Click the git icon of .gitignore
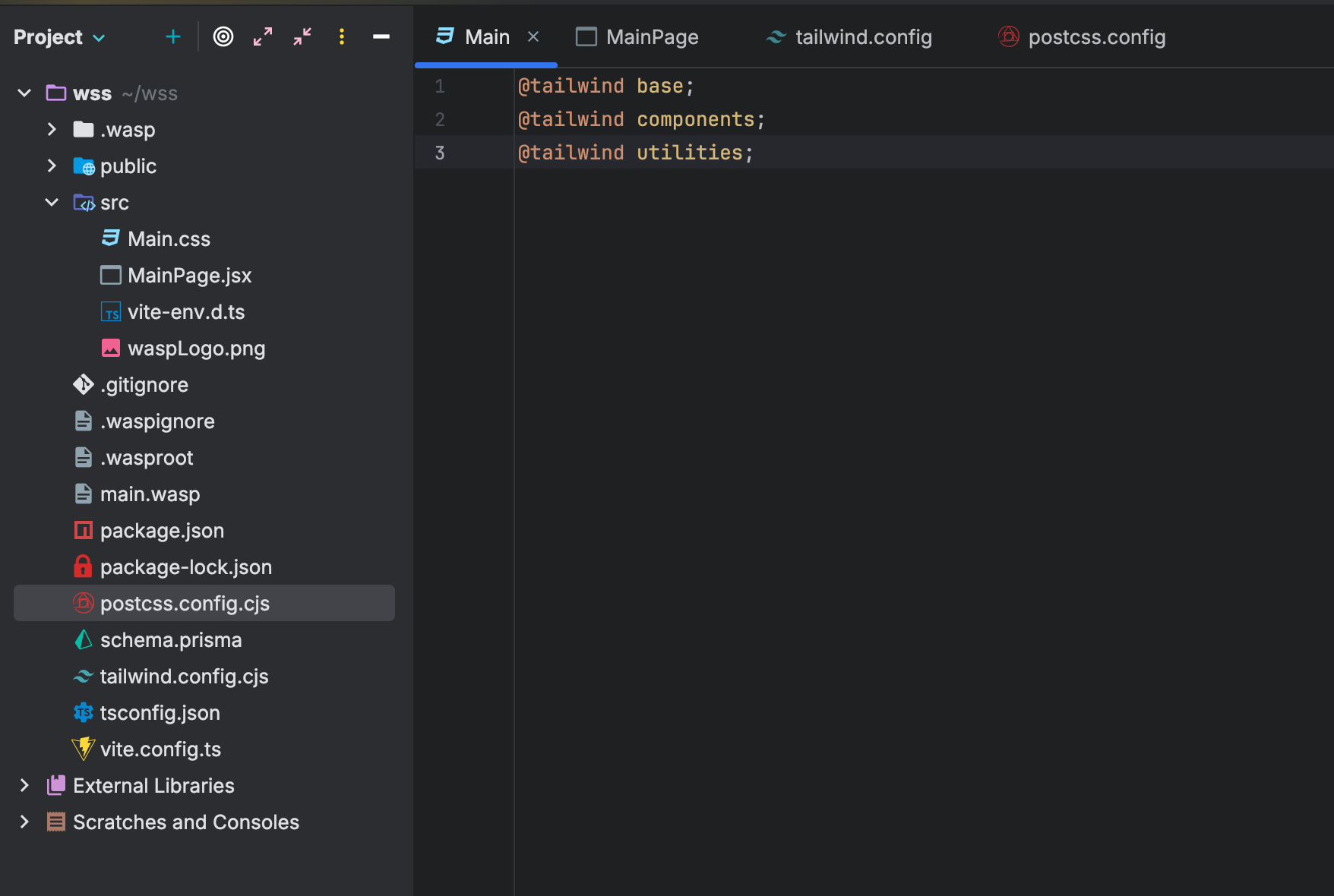 [84, 384]
